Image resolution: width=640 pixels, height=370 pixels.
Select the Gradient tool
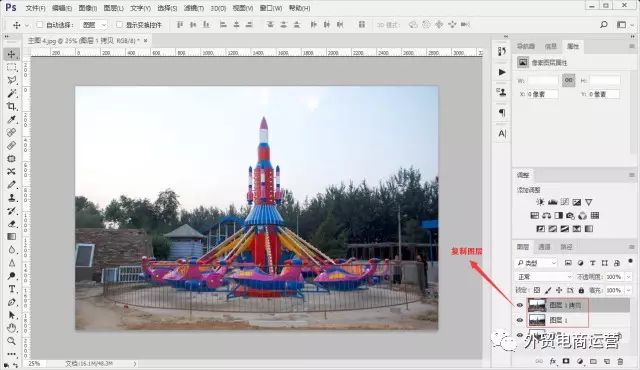pos(11,237)
